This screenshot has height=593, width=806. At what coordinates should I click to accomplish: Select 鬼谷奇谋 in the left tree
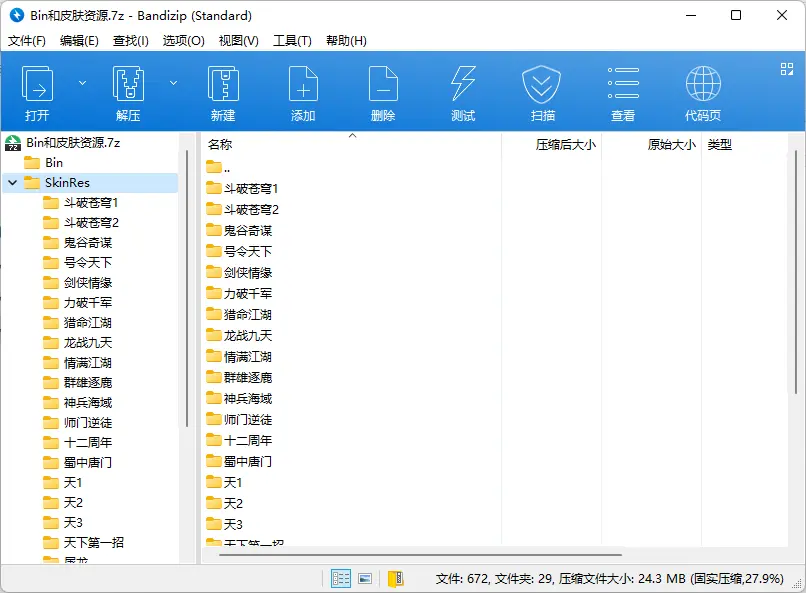point(88,243)
